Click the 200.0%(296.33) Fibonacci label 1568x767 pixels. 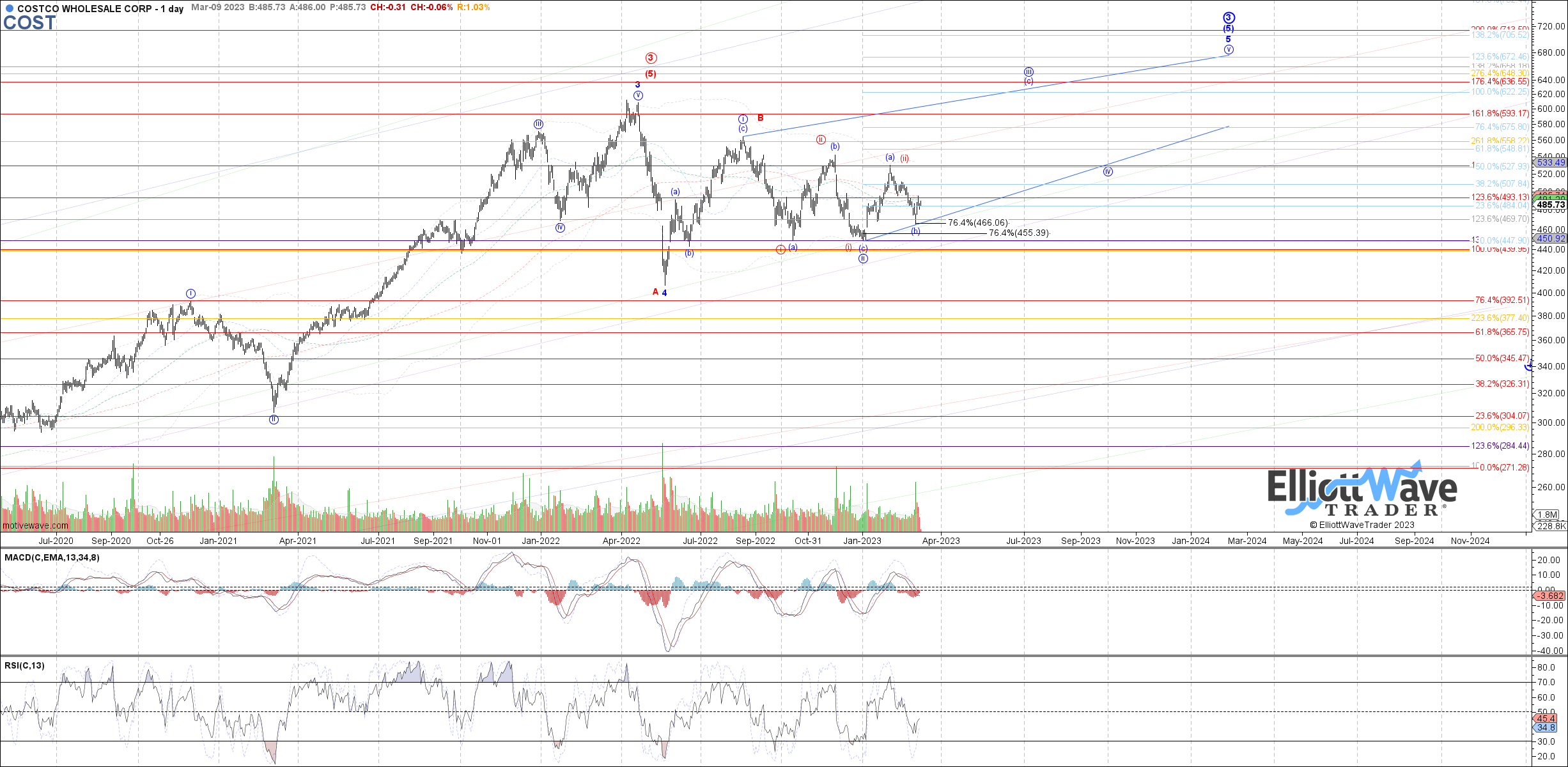(1500, 428)
